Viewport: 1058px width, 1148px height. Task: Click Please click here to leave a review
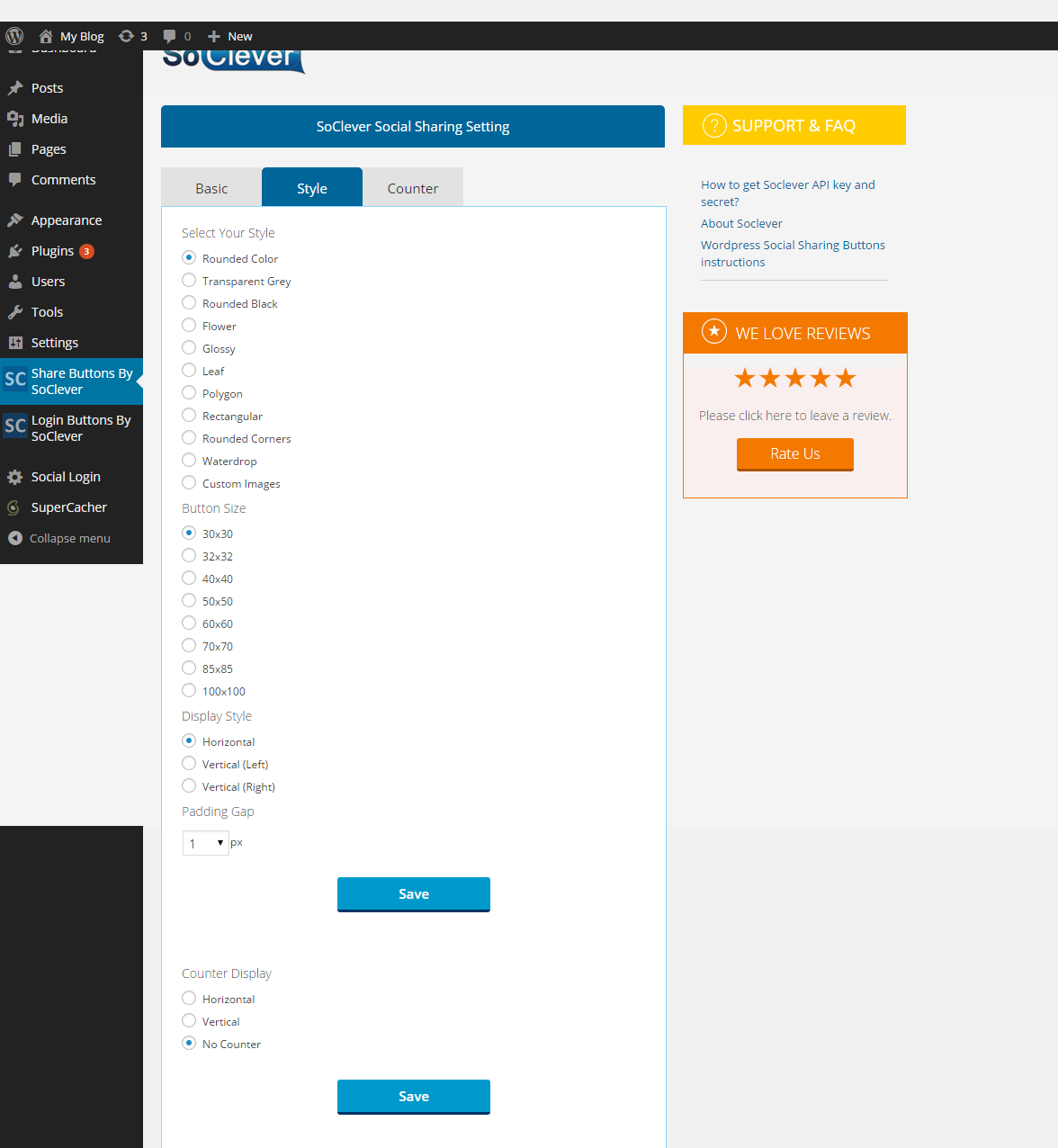pyautogui.click(x=795, y=416)
